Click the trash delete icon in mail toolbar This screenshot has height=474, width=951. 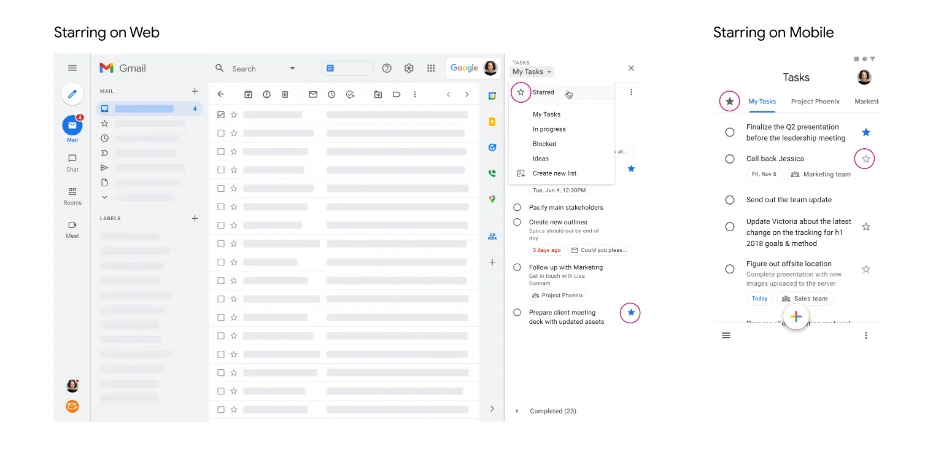285,95
